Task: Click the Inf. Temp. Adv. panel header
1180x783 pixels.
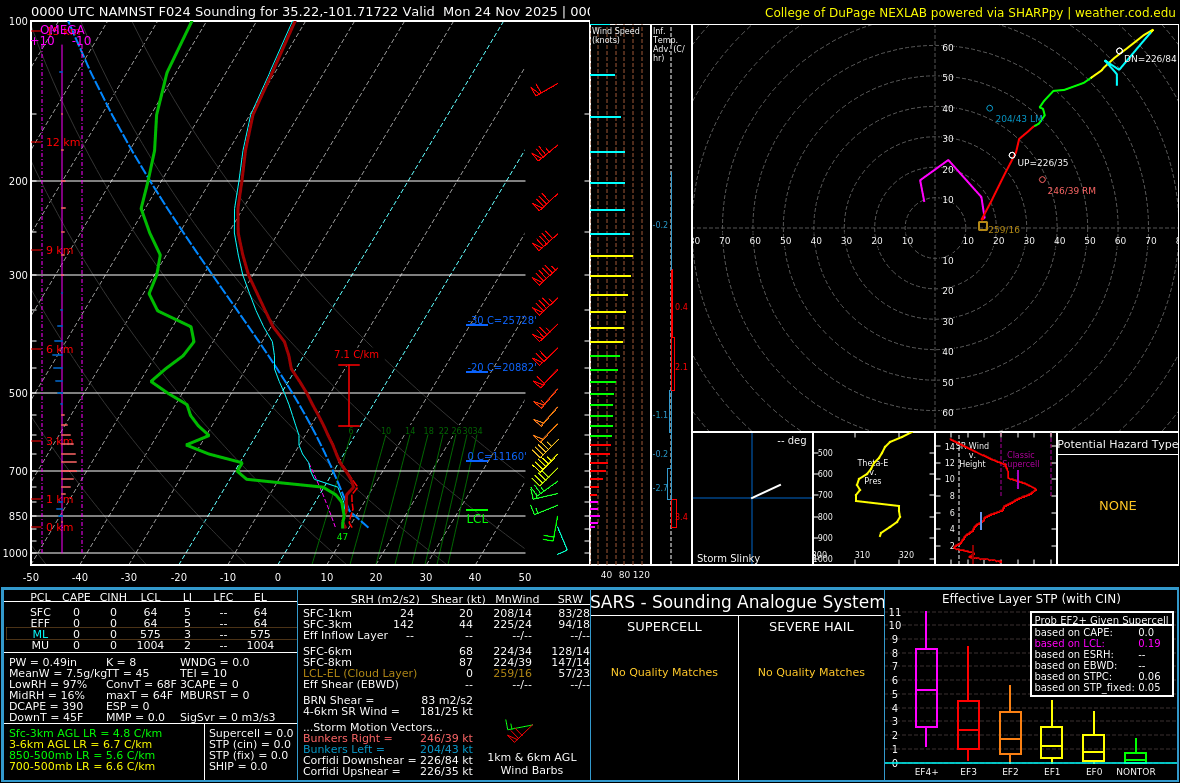Action: tap(668, 44)
